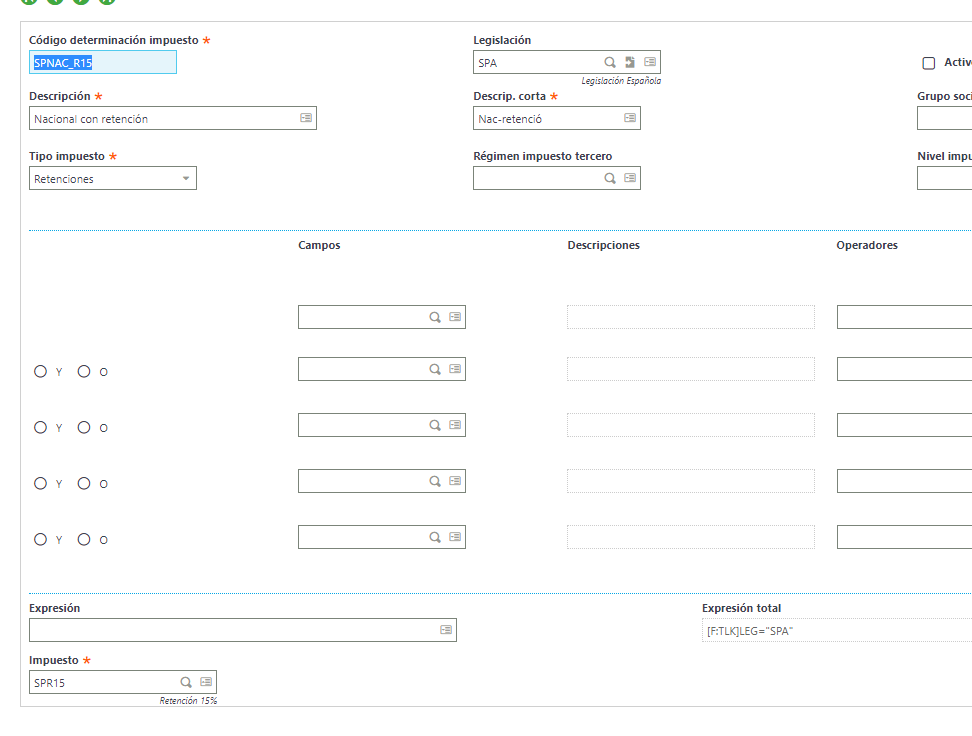Click the last Campos row actions icon
The height and width of the screenshot is (736, 972).
click(455, 537)
